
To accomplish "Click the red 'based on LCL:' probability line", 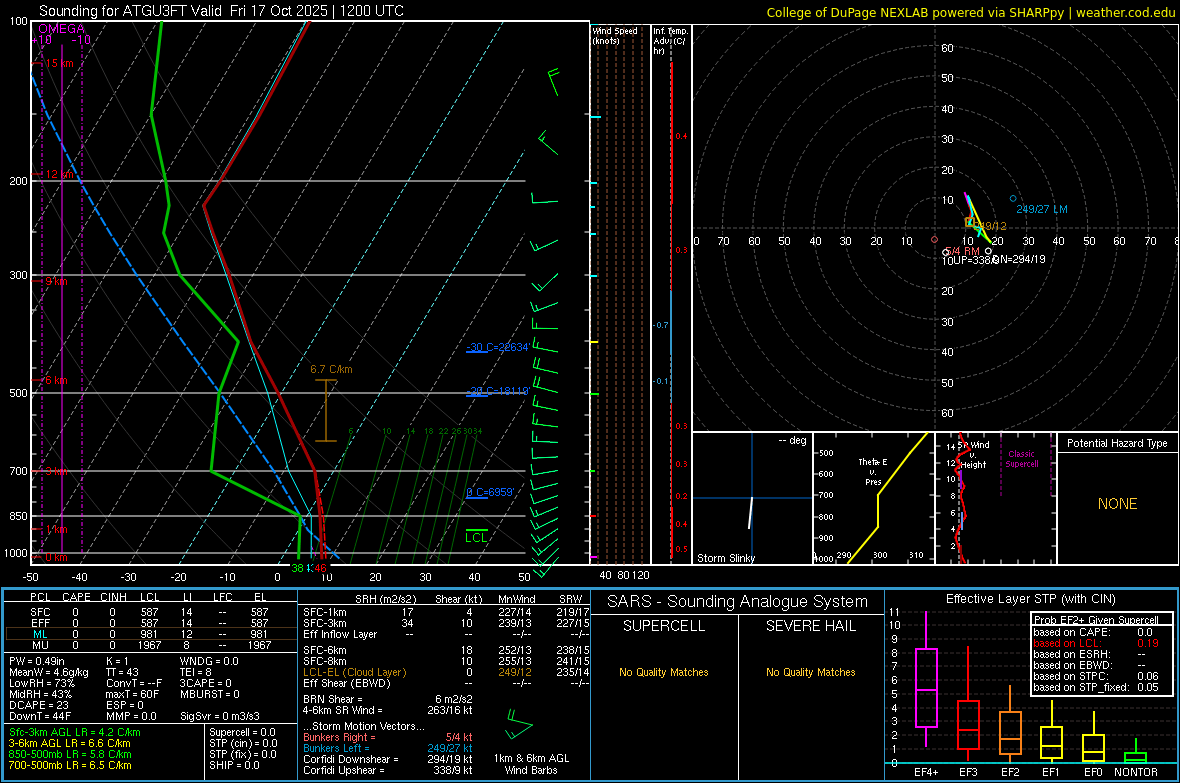I will pos(1096,643).
